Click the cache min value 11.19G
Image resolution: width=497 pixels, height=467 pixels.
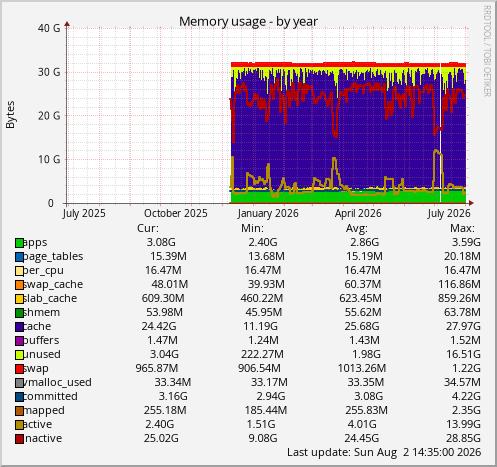(260, 326)
